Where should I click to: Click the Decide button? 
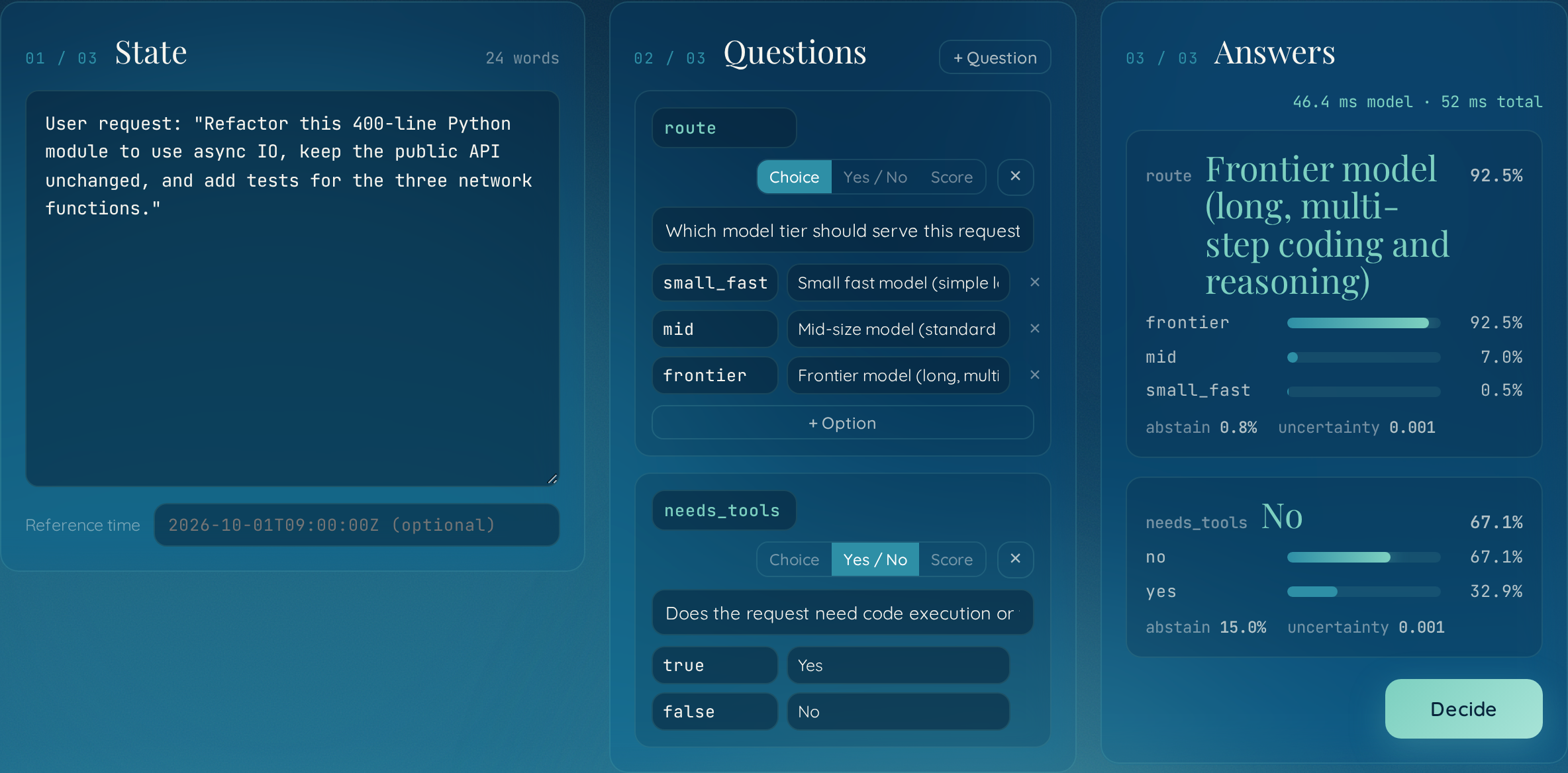(x=1463, y=709)
